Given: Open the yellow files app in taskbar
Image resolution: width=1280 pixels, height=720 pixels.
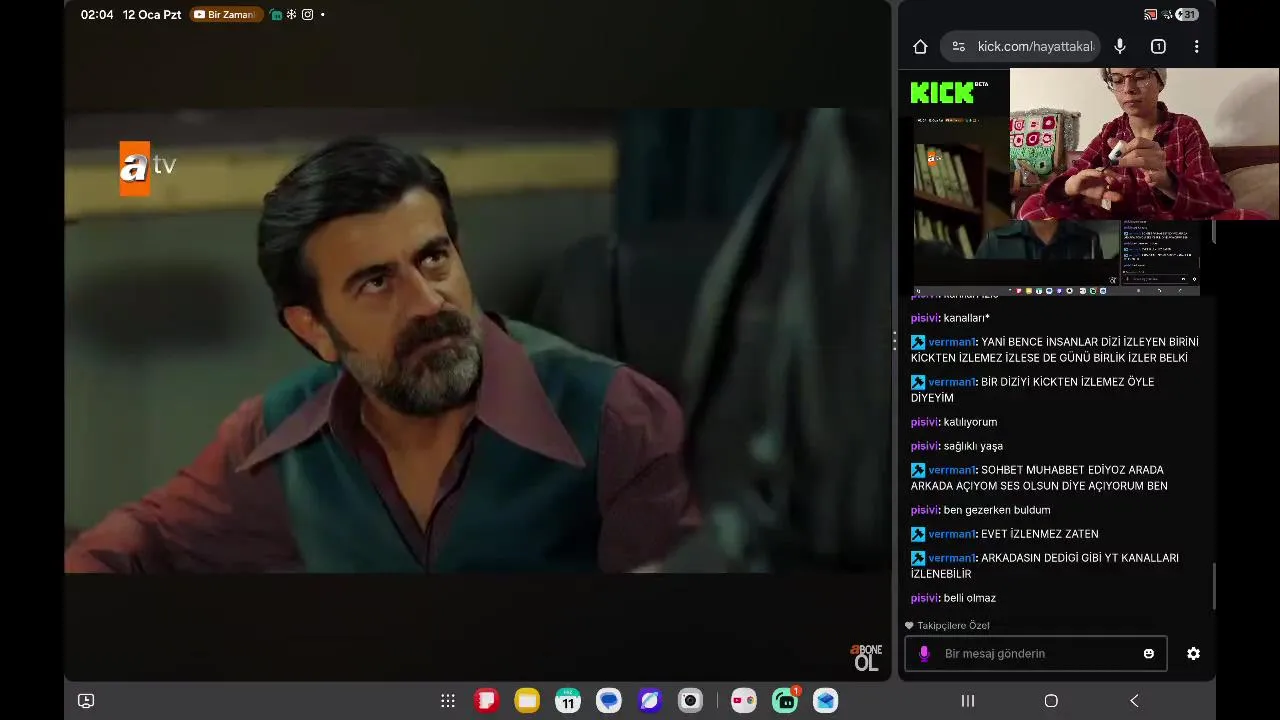Looking at the screenshot, I should tap(527, 701).
